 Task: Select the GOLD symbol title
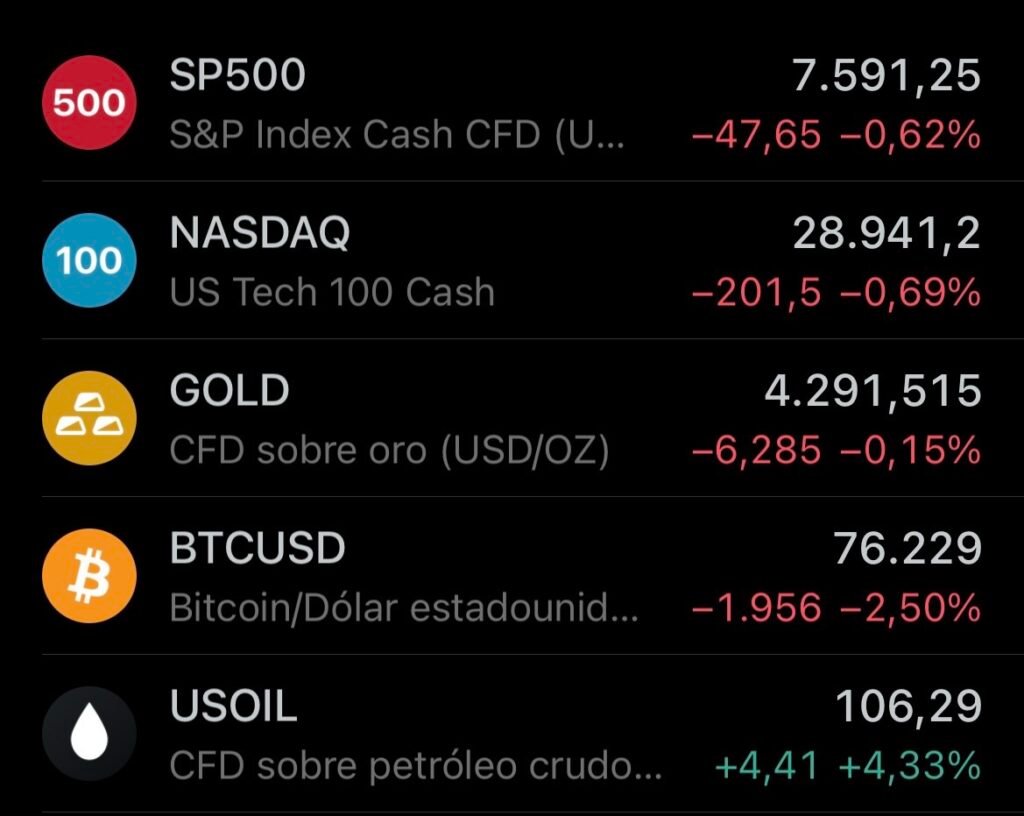229,390
